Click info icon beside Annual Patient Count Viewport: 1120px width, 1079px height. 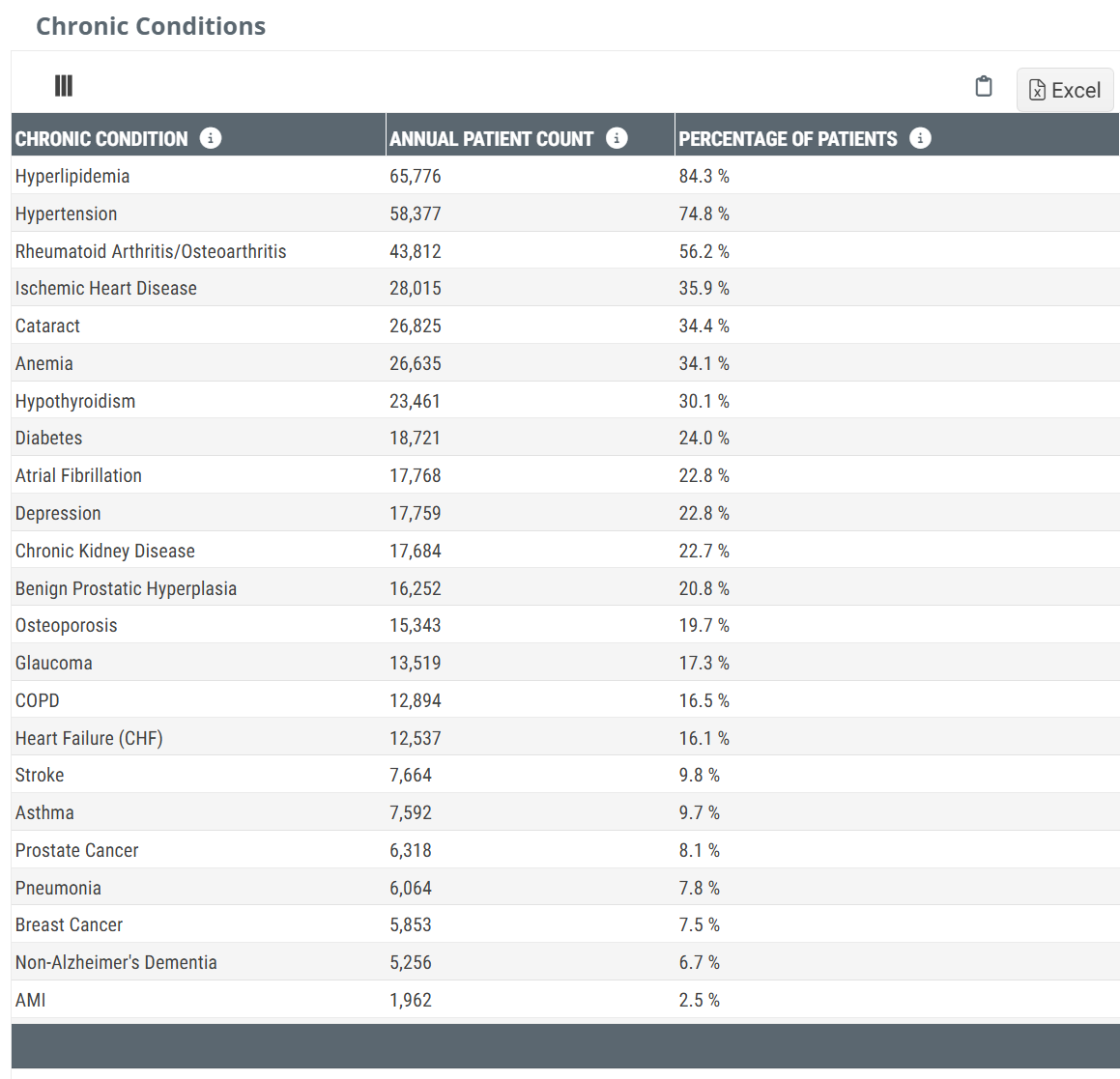[617, 138]
